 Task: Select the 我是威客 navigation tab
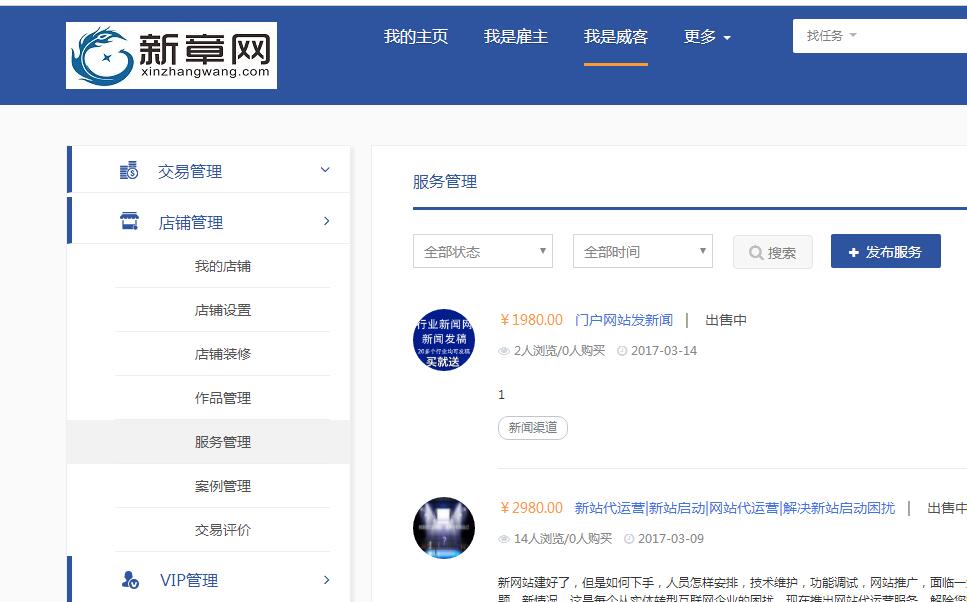pos(615,37)
